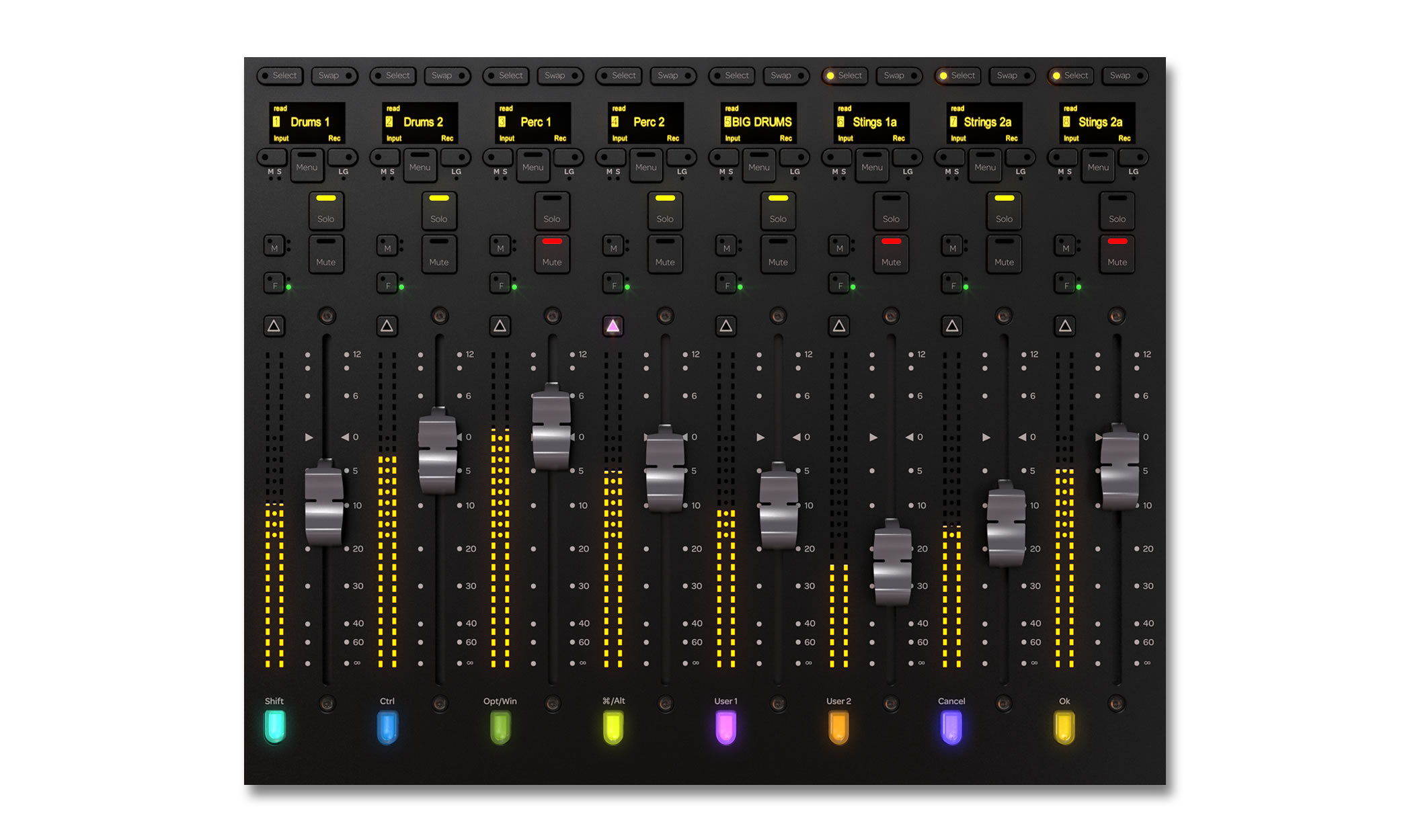This screenshot has height=840, width=1412.
Task: Open the Menu for Stings 1a channel
Action: pos(872,165)
